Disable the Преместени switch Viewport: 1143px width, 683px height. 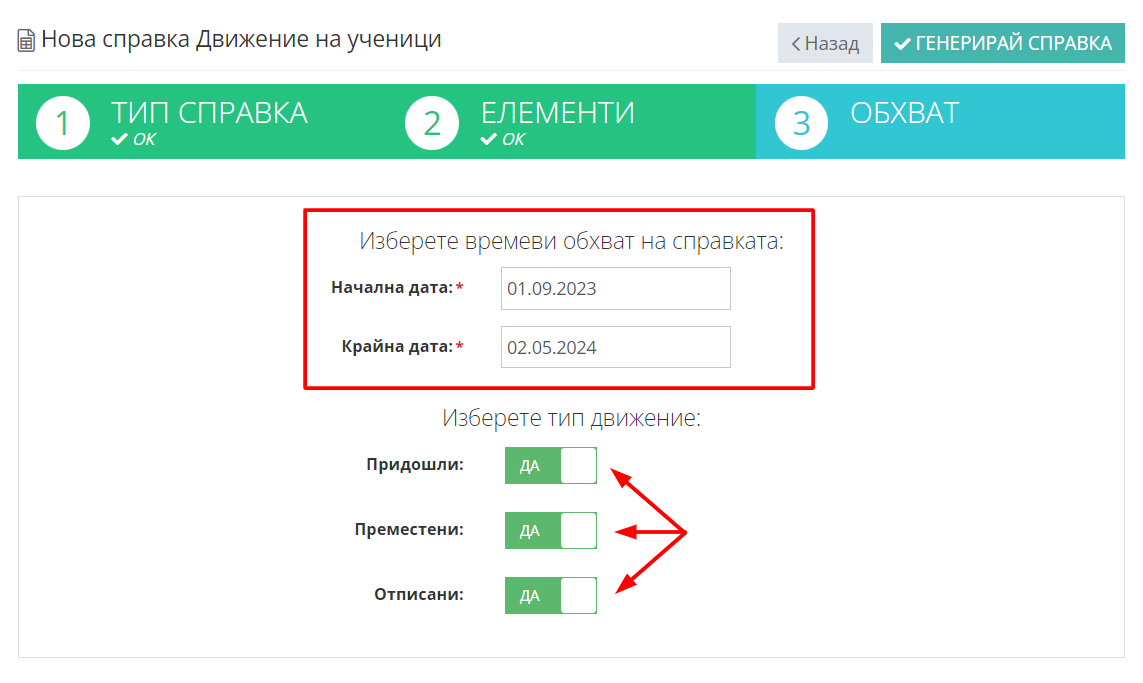click(x=550, y=531)
